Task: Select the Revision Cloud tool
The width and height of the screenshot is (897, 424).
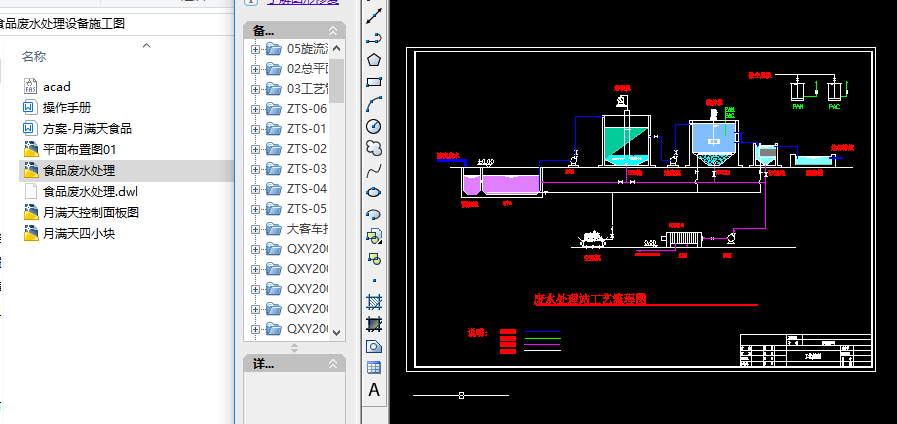Action: 374,148
